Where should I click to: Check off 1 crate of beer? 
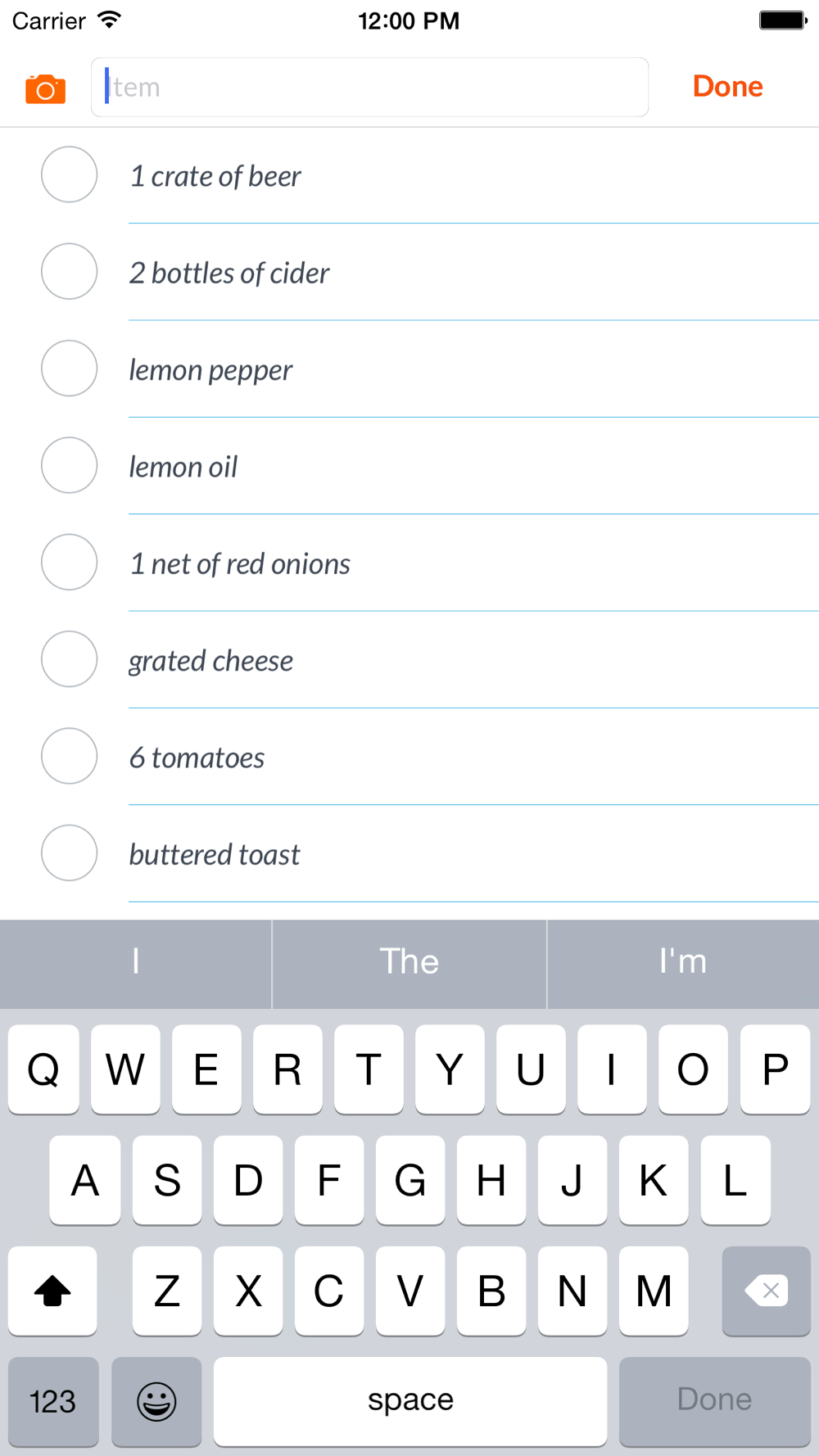(x=70, y=174)
